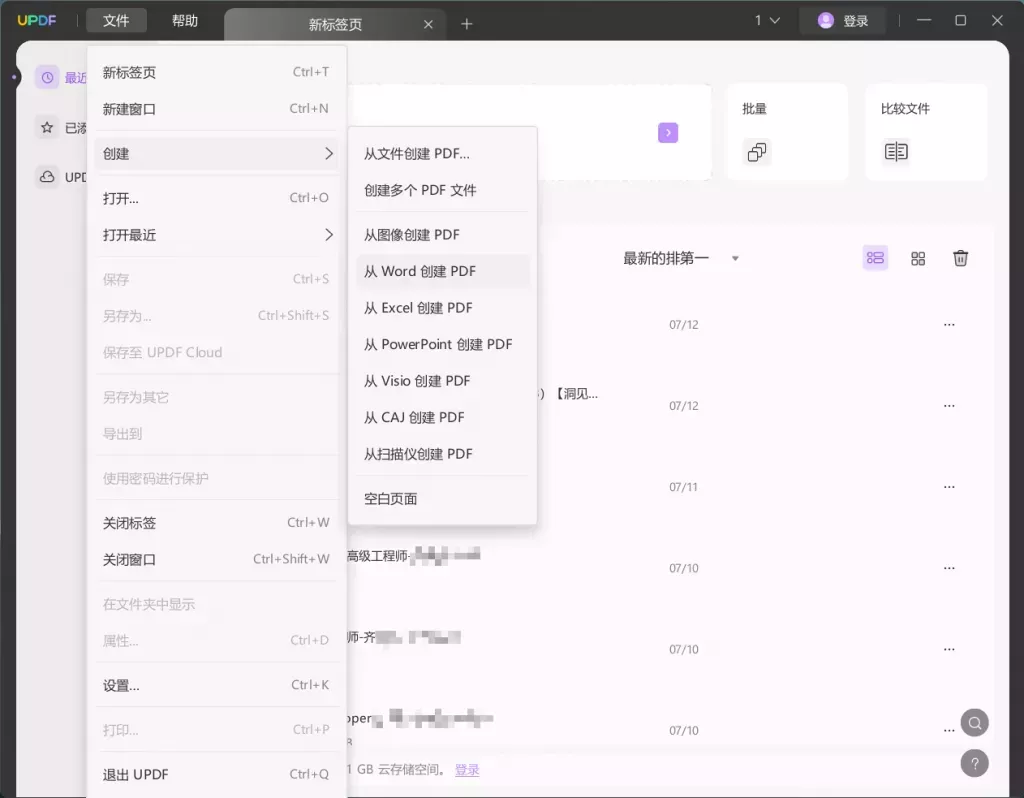Image resolution: width=1024 pixels, height=798 pixels.
Task: Select 新标签页 menu item
Action: click(x=216, y=72)
